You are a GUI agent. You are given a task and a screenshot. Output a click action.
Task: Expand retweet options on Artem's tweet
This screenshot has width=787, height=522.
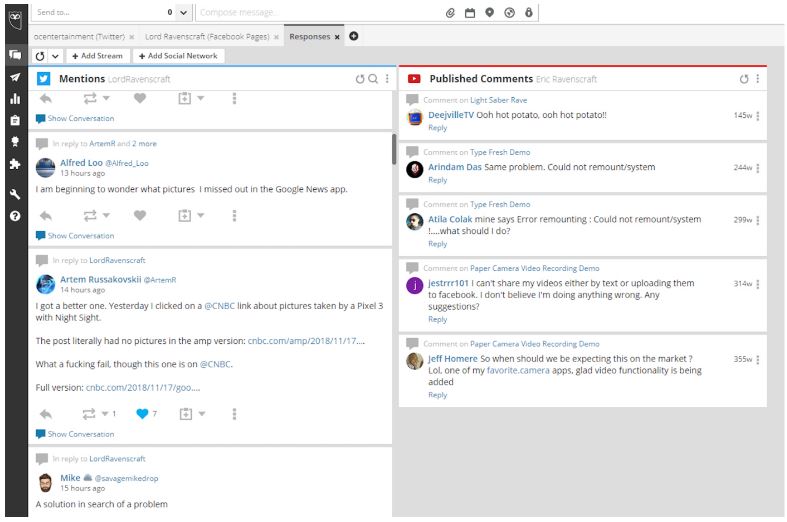pyautogui.click(x=105, y=414)
